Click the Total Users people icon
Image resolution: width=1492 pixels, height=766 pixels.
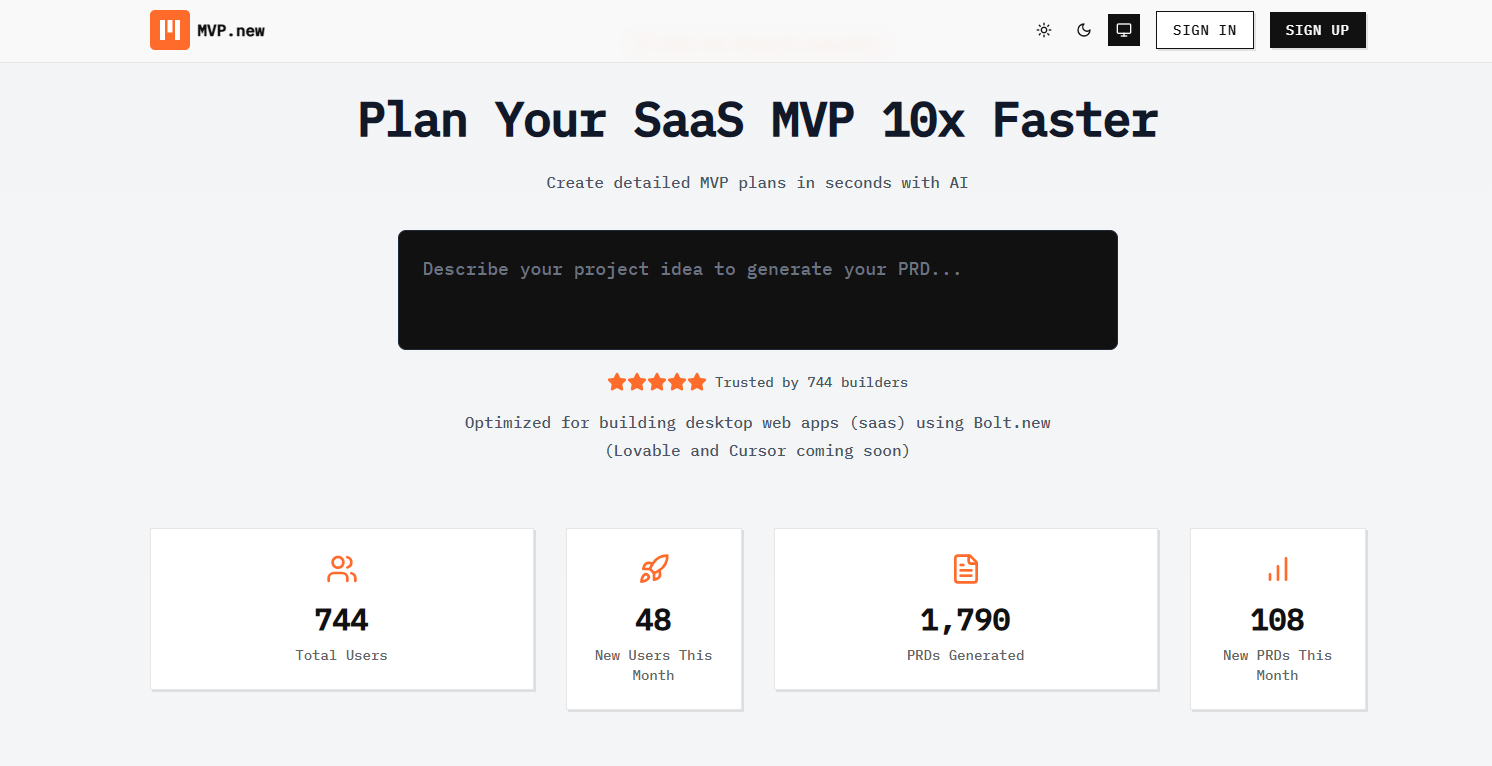tap(342, 570)
